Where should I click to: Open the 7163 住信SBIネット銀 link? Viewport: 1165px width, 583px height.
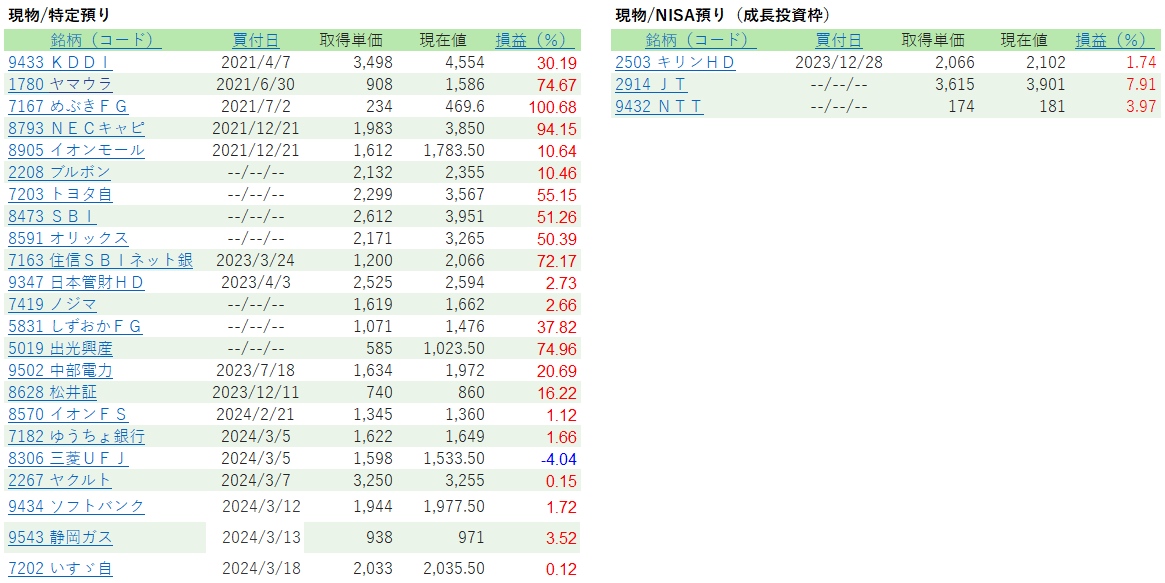(100, 261)
